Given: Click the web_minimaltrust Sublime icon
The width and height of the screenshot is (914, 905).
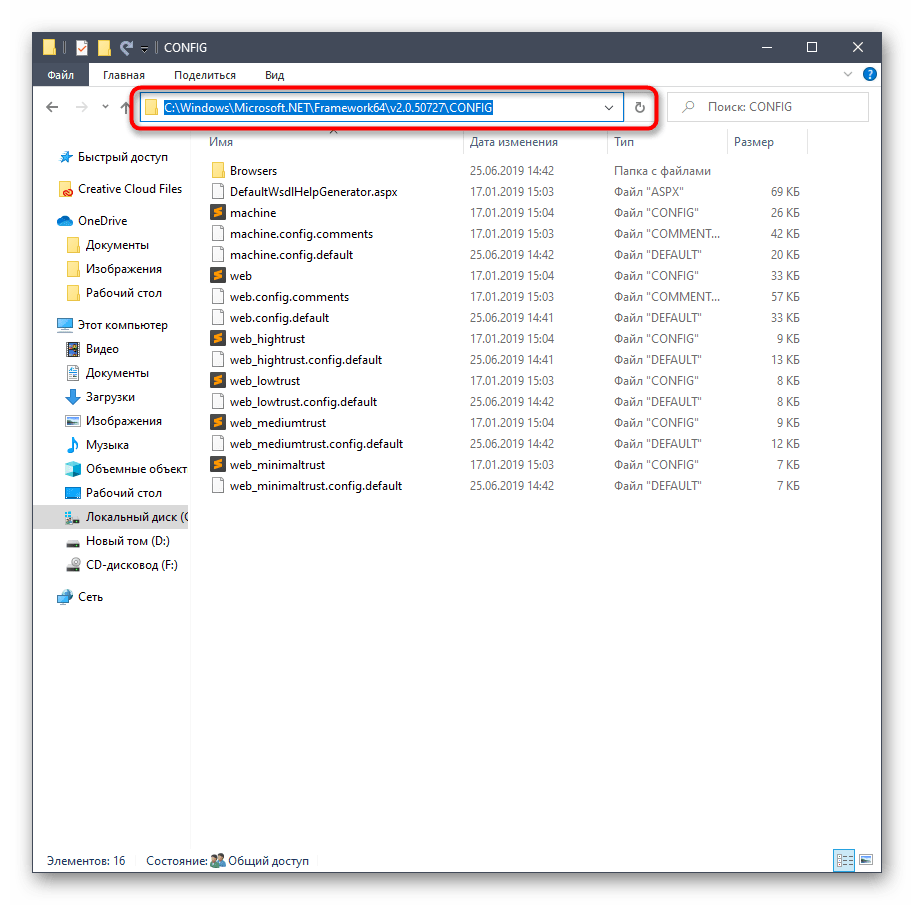Looking at the screenshot, I should [218, 464].
